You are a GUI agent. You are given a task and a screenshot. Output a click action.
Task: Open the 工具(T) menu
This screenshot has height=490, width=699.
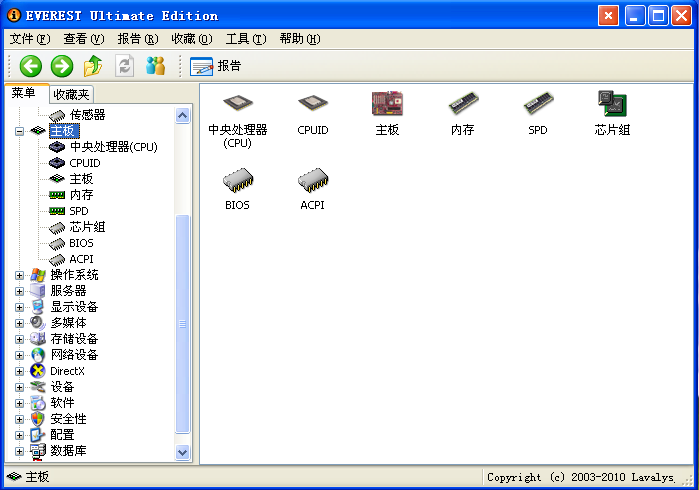click(246, 39)
